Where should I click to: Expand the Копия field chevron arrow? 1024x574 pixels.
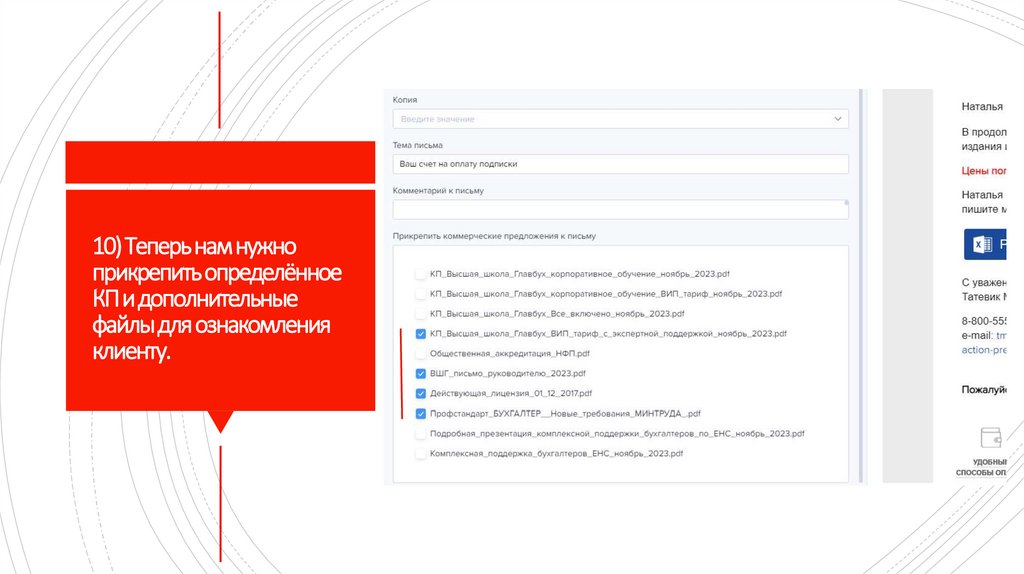tap(837, 119)
